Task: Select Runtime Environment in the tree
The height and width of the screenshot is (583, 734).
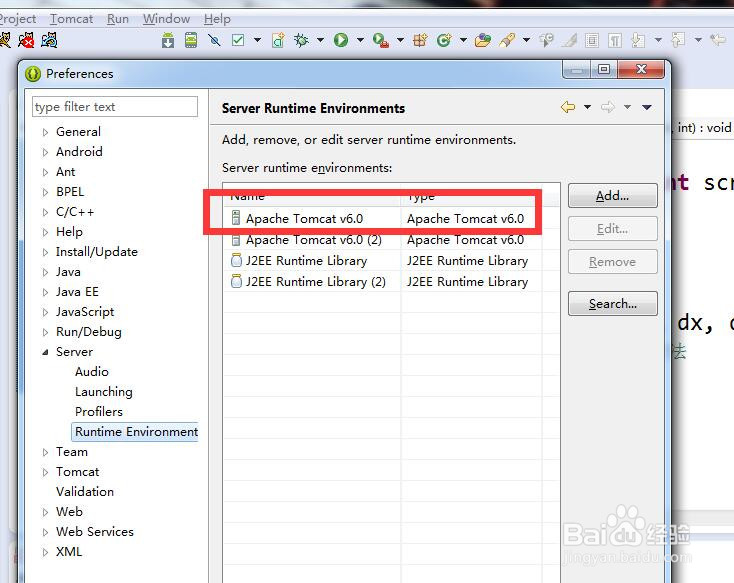Action: pyautogui.click(x=136, y=432)
